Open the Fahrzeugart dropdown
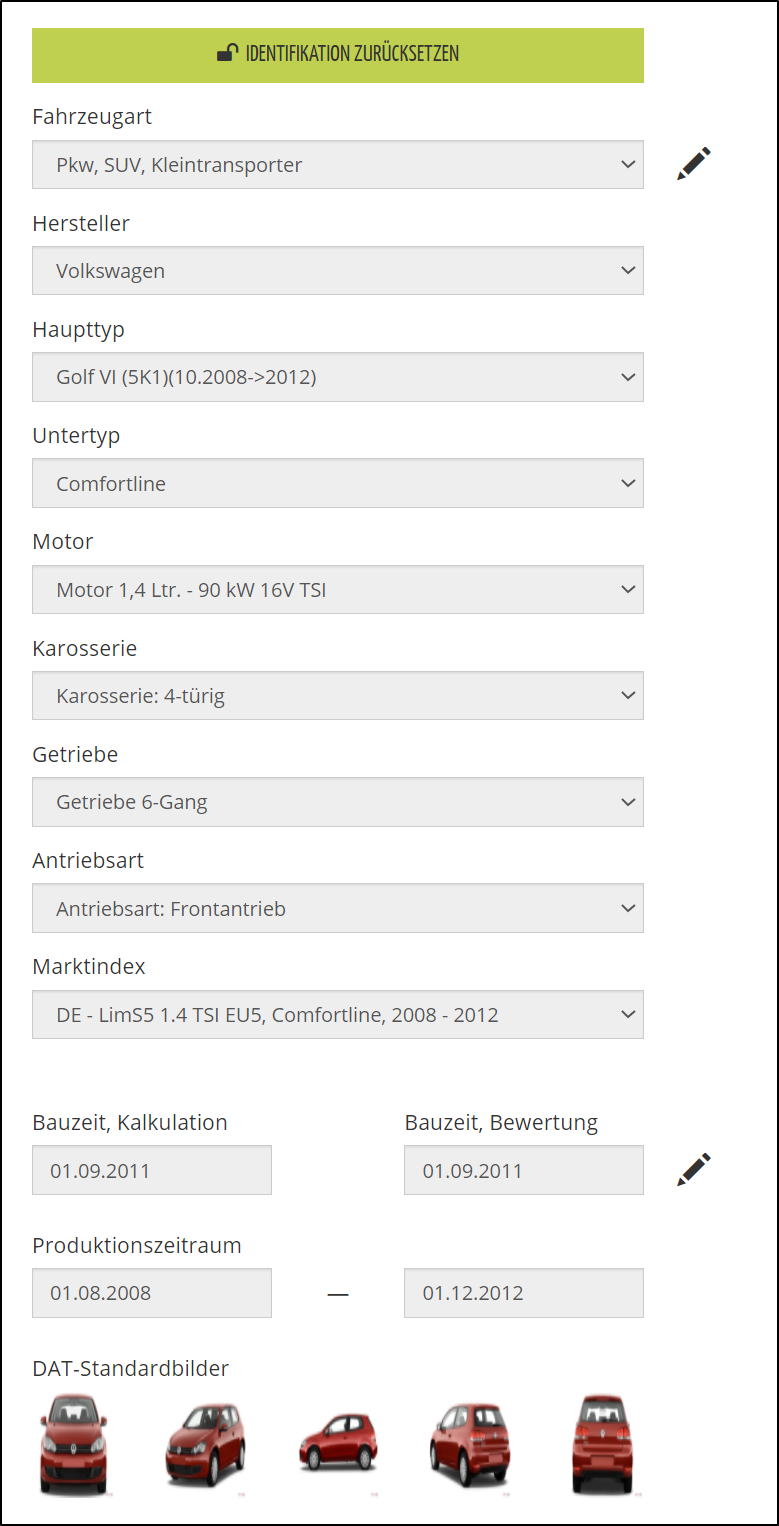The height and width of the screenshot is (1526, 779). pos(338,165)
